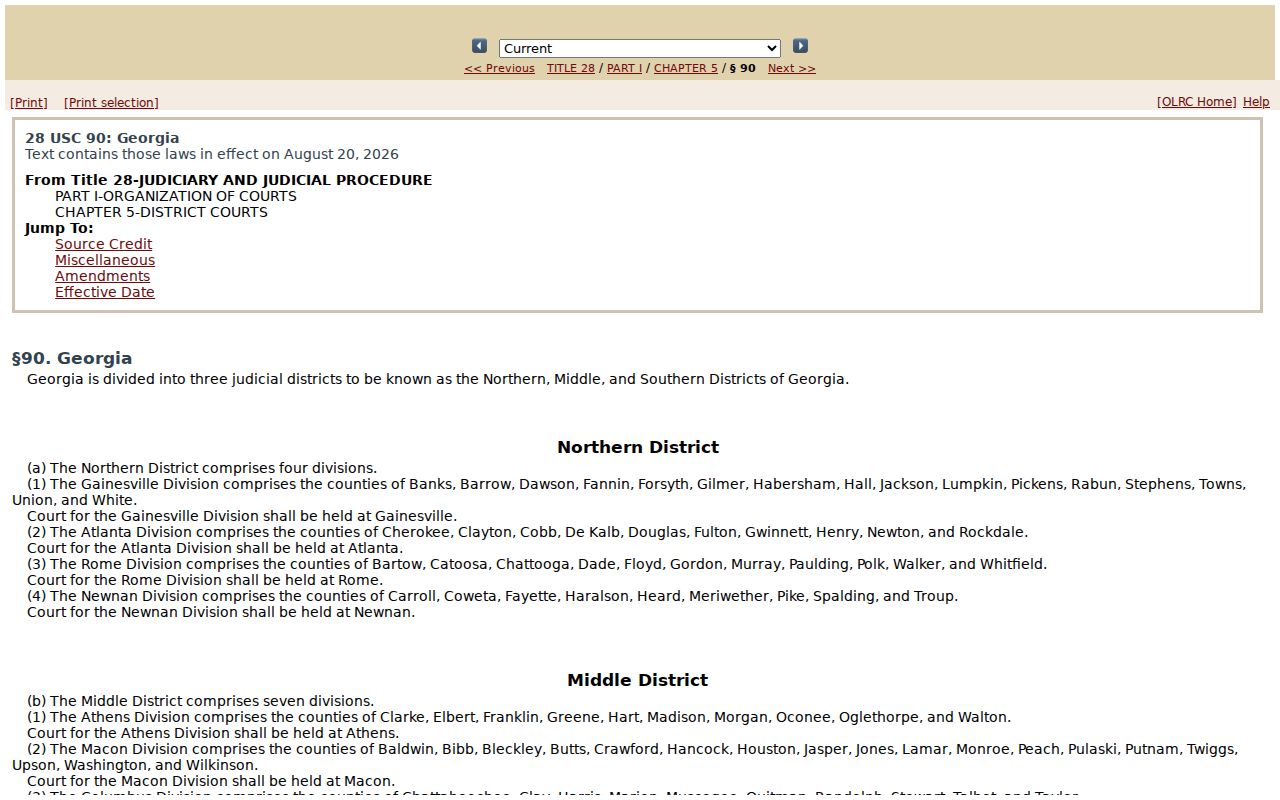Click "From Title 28-JUDICIARY AND JUDICIAL PROCEDURE" heading

click(x=229, y=180)
